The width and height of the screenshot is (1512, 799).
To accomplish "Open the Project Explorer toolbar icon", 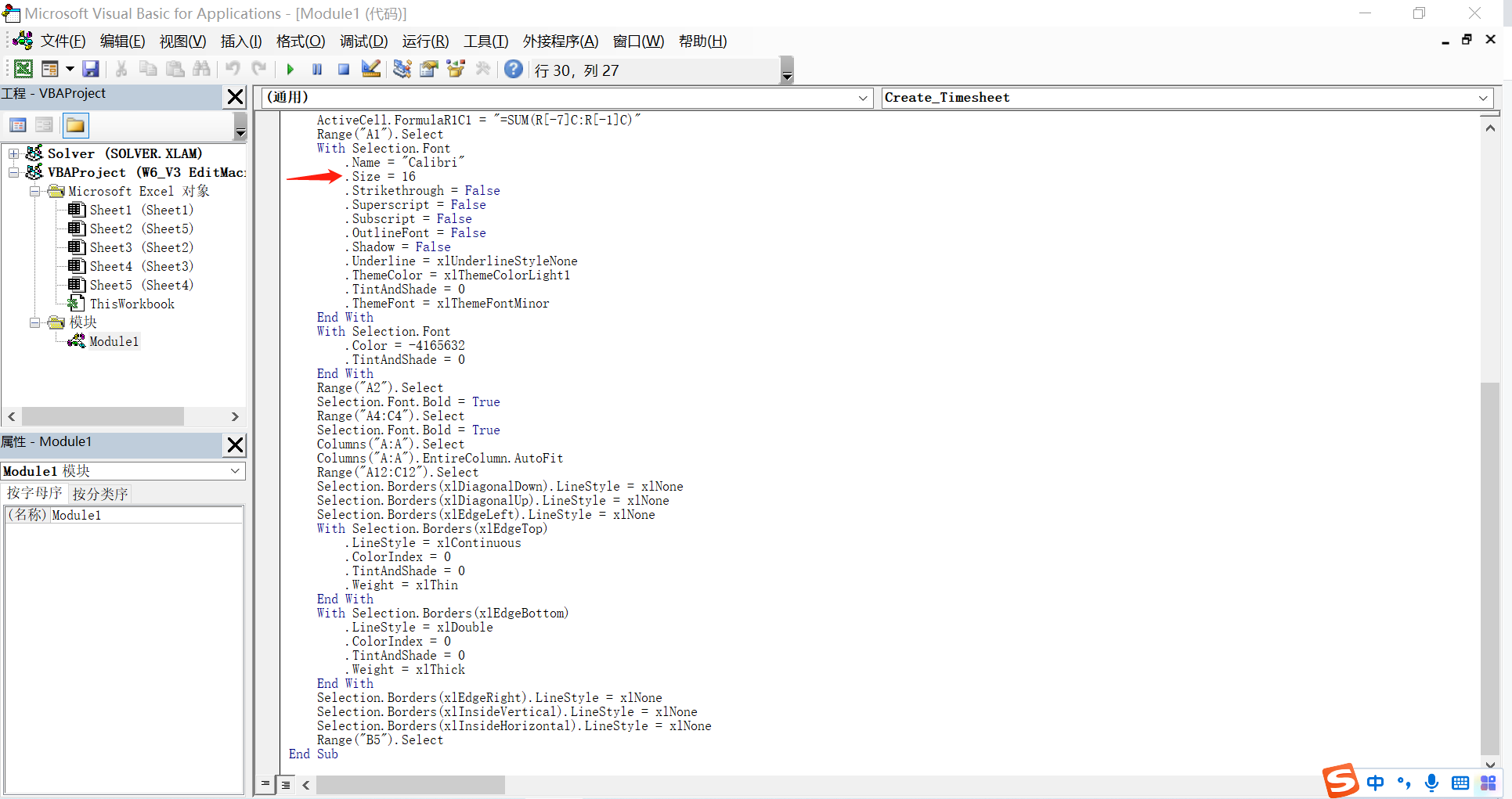I will pyautogui.click(x=402, y=70).
